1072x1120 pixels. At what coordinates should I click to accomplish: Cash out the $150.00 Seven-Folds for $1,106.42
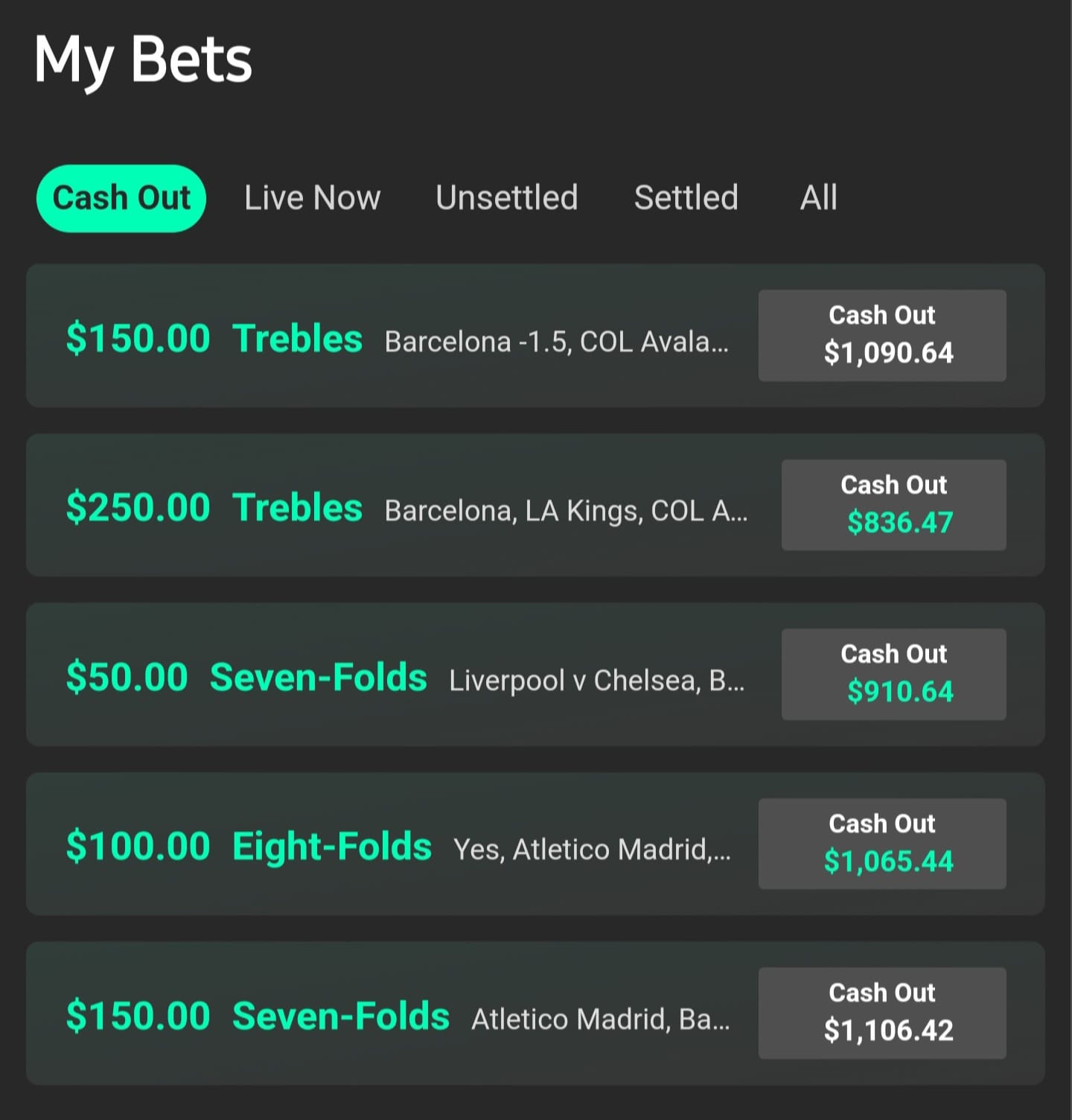click(x=882, y=1013)
